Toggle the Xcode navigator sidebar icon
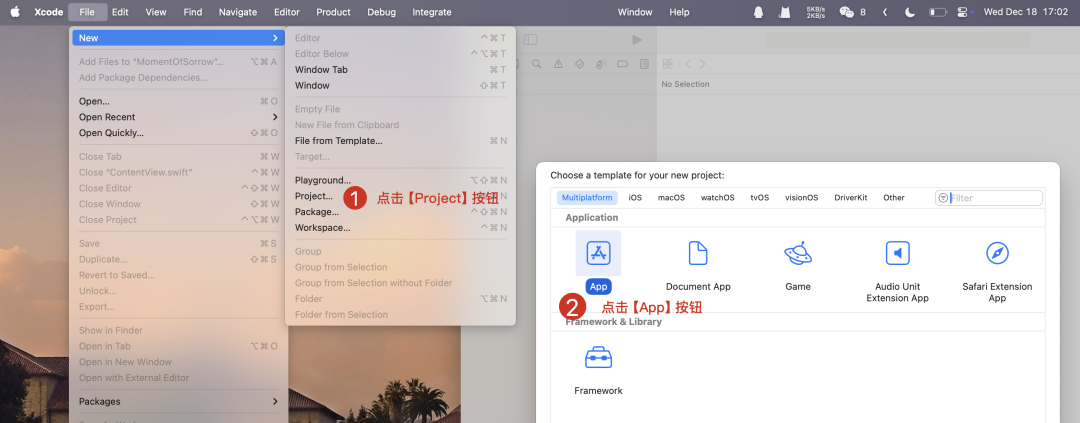1080x423 pixels. click(x=530, y=40)
